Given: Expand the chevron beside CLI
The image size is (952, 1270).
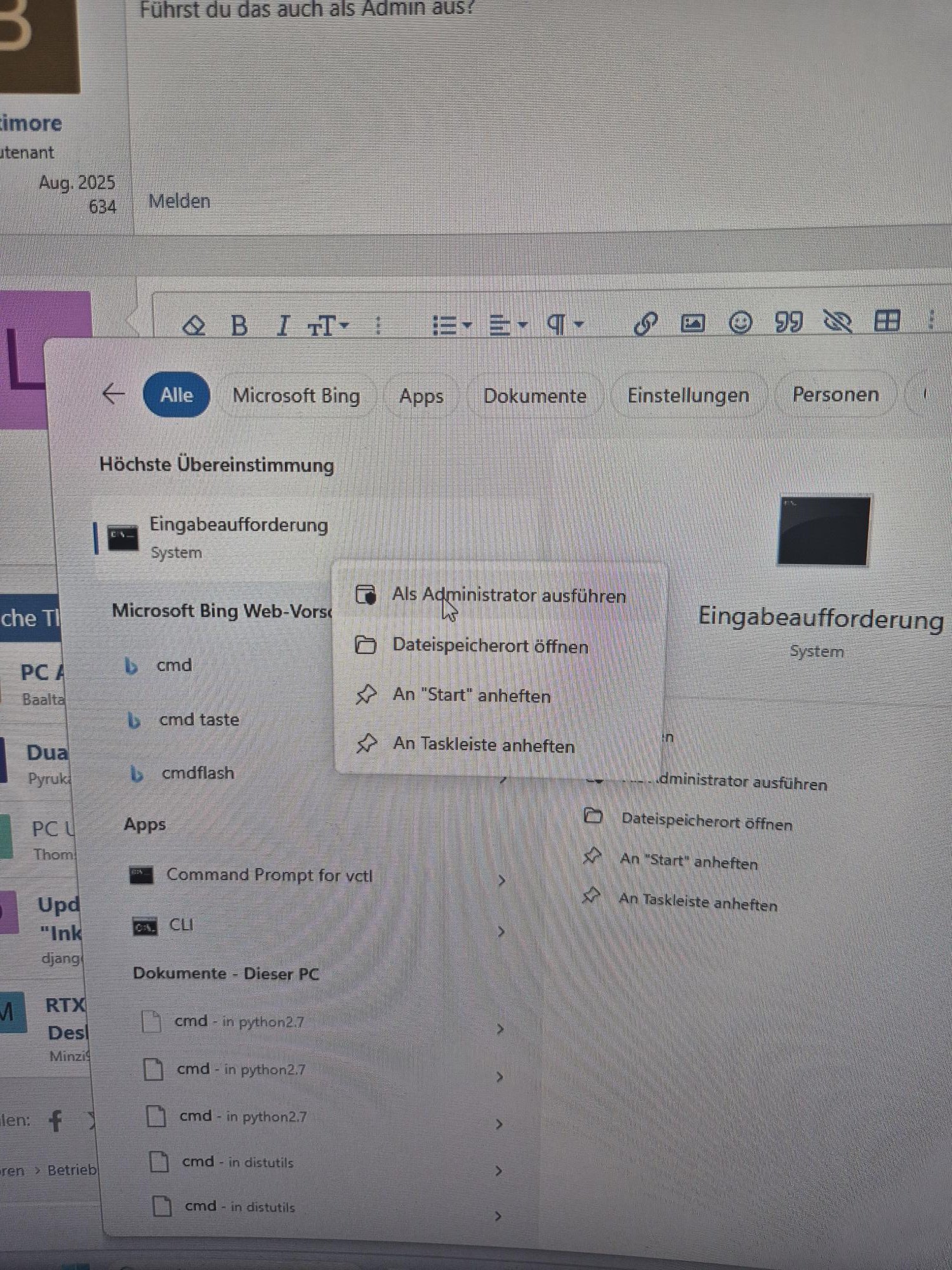Looking at the screenshot, I should point(501,932).
